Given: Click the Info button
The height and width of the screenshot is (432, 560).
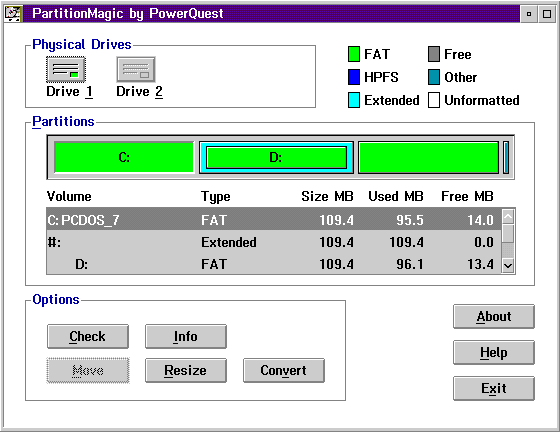Looking at the screenshot, I should click(186, 336).
